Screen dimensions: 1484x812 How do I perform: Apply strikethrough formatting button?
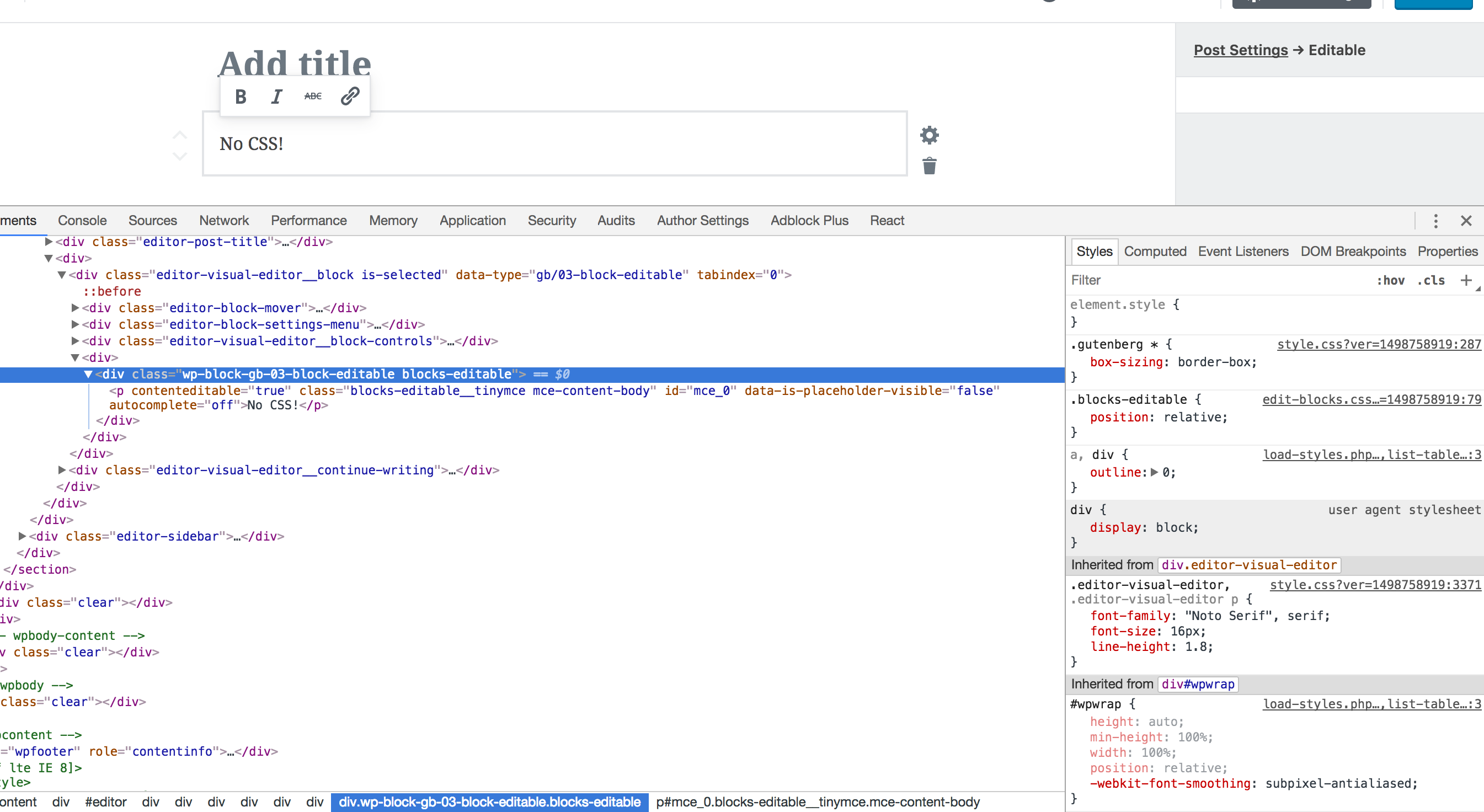(313, 96)
